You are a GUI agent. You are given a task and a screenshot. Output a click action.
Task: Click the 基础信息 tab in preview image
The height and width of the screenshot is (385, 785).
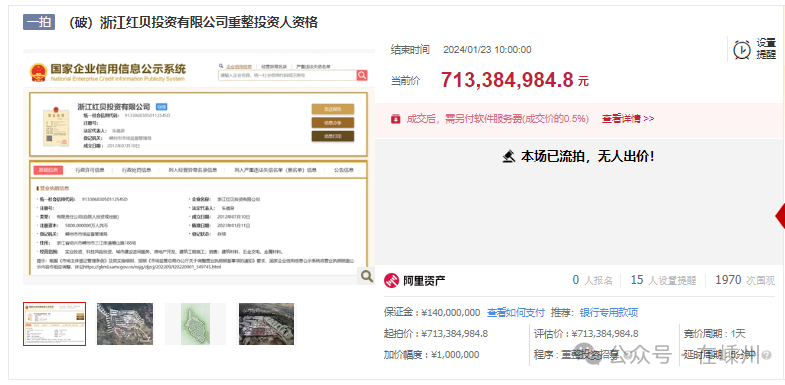[x=49, y=170]
